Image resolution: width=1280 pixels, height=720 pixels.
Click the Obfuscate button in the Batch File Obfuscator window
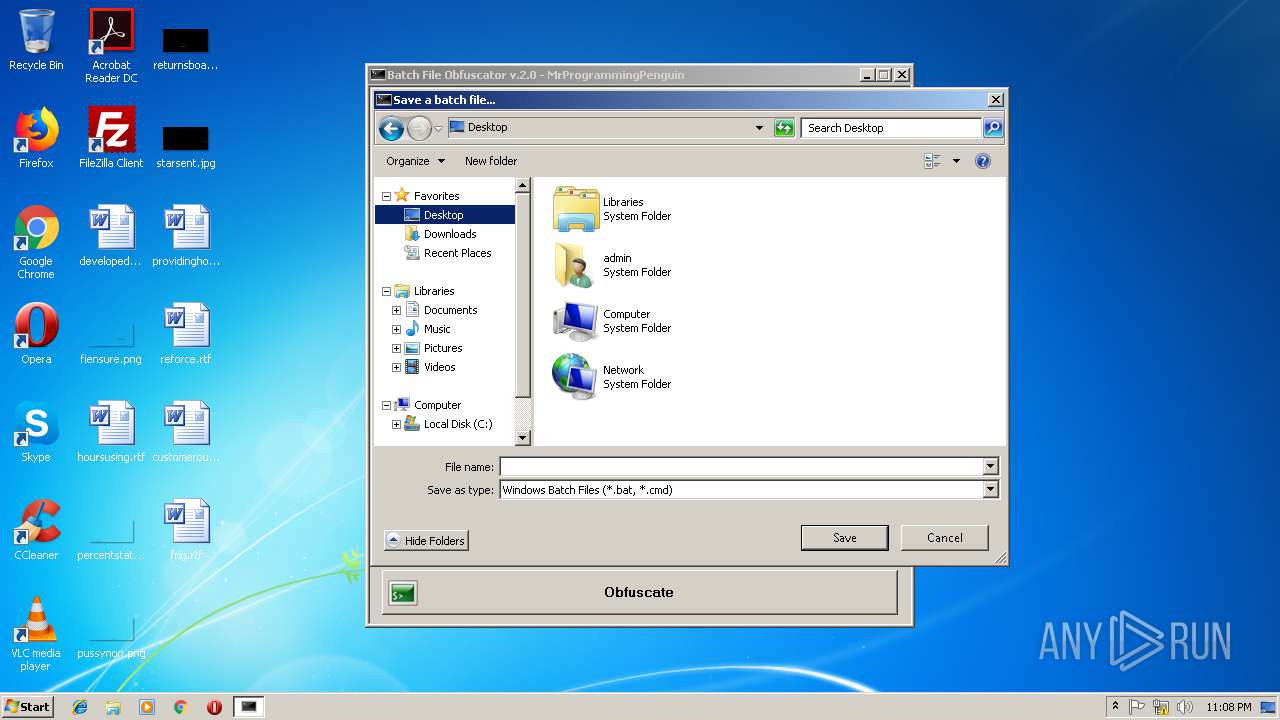[x=639, y=593]
